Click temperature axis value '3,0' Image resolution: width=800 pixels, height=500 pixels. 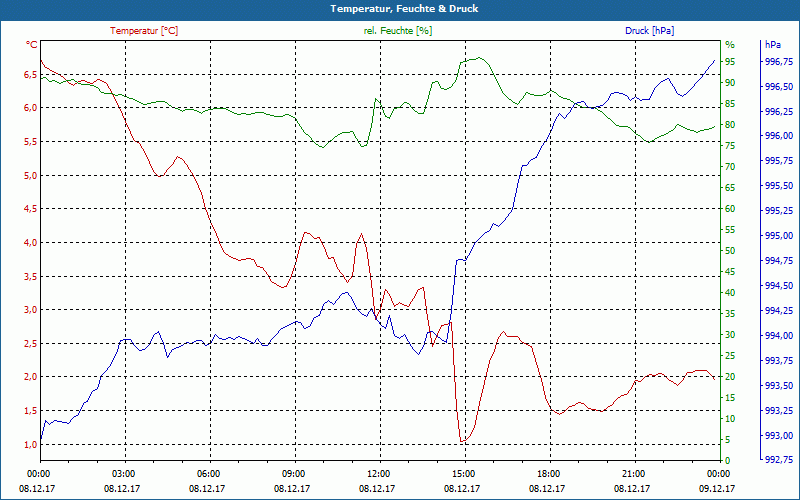31,310
